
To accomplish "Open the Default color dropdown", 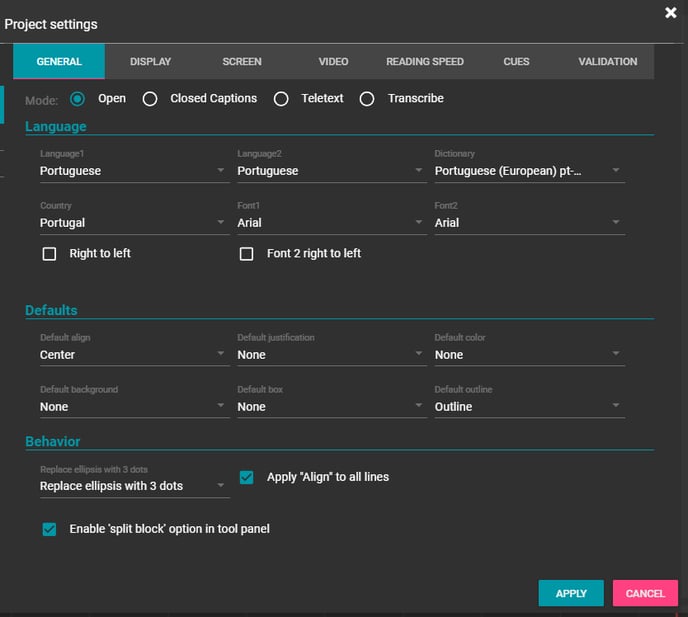I will [528, 355].
